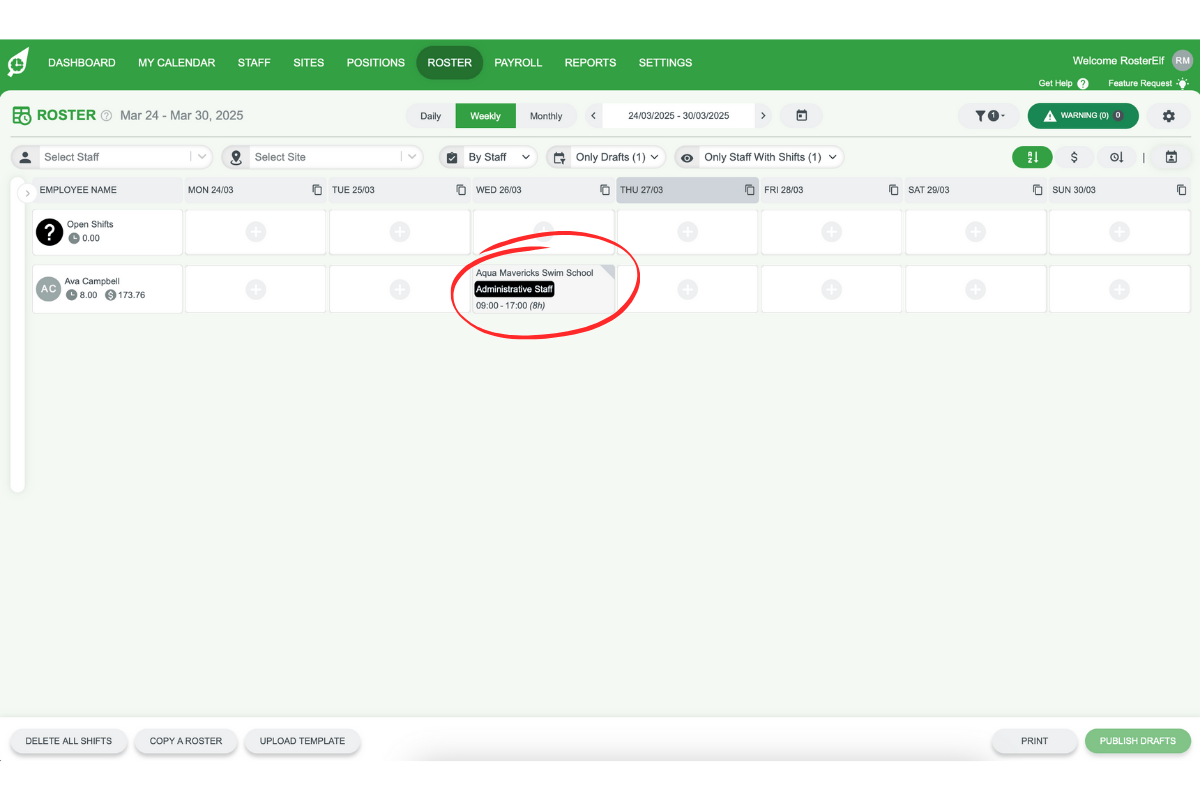Click the DELETE ALL SHIFTS button
Screen dimensions: 1200x800
[x=68, y=741]
